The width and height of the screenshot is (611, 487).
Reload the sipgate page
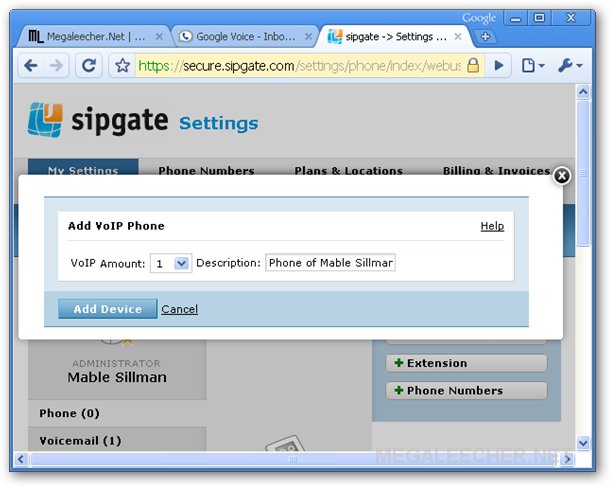[x=89, y=66]
